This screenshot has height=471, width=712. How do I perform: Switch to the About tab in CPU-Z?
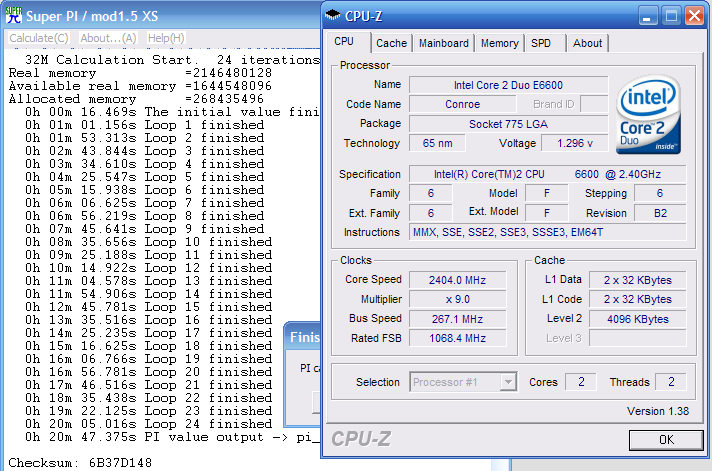point(587,43)
